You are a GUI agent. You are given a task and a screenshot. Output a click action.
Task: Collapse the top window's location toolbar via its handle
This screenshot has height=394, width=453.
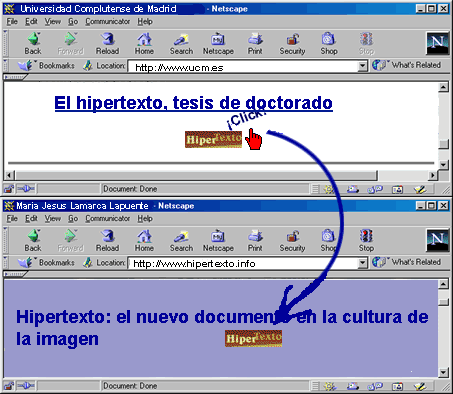pyautogui.click(x=5, y=65)
